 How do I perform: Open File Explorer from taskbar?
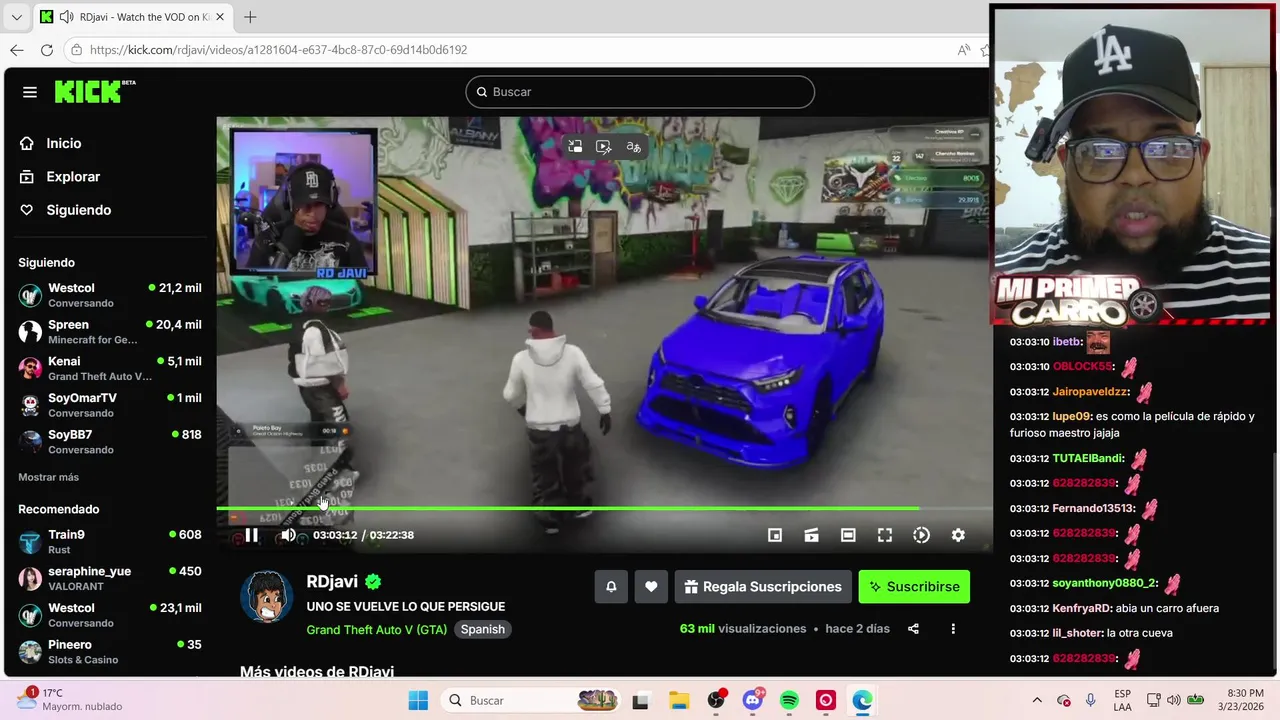tap(679, 700)
